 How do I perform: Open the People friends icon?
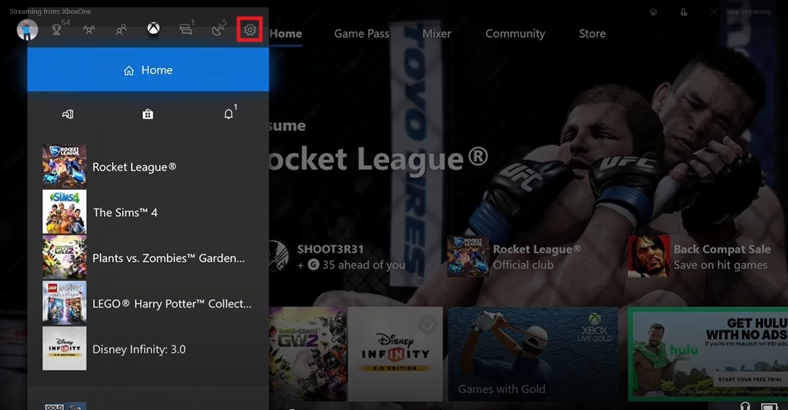point(121,30)
